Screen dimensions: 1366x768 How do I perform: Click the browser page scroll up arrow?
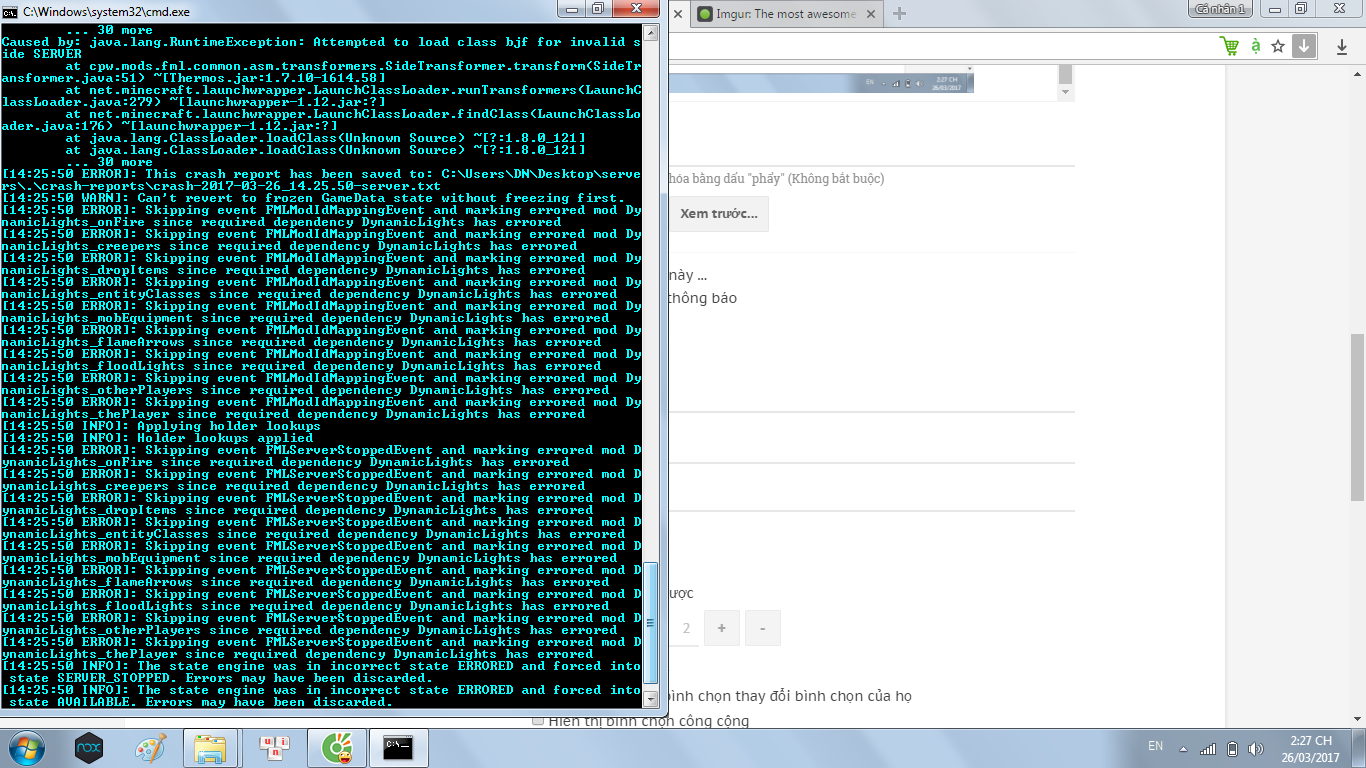tap(1357, 76)
